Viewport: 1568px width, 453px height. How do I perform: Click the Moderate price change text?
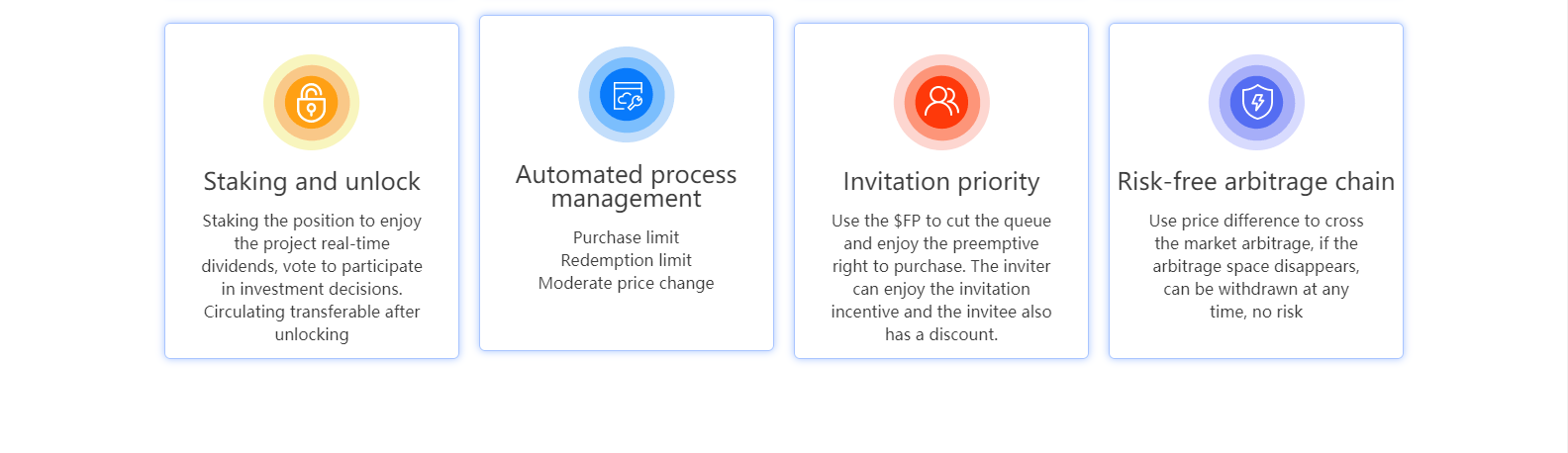pos(627,283)
